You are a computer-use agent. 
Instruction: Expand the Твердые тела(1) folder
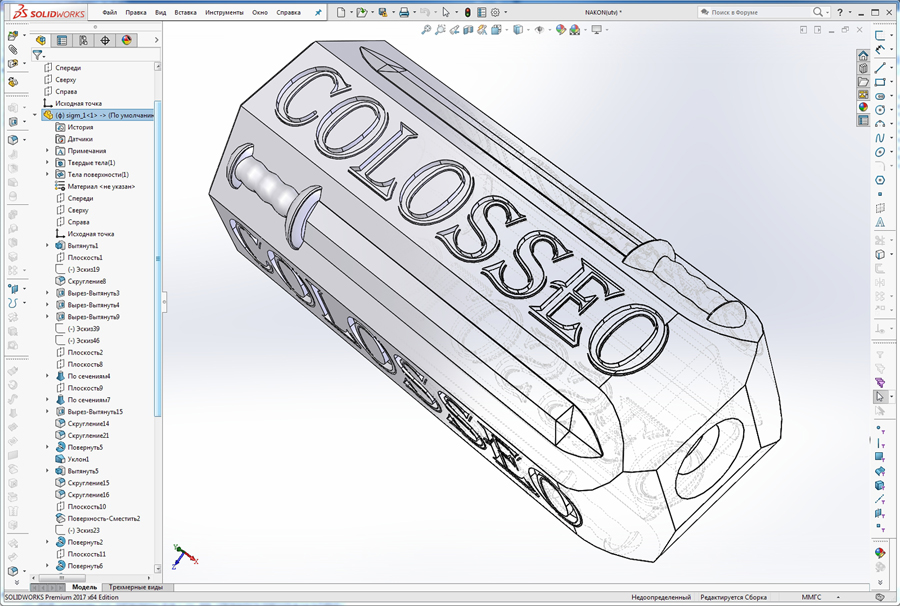tap(47, 163)
